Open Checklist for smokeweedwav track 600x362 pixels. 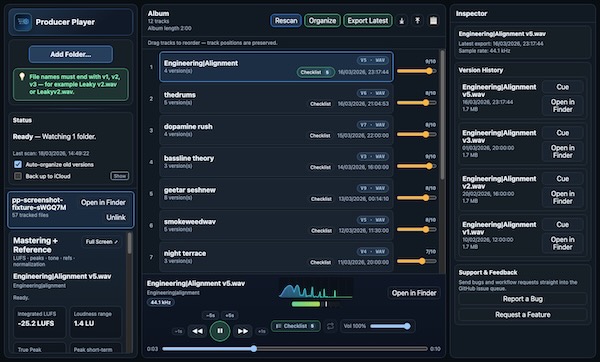point(320,231)
